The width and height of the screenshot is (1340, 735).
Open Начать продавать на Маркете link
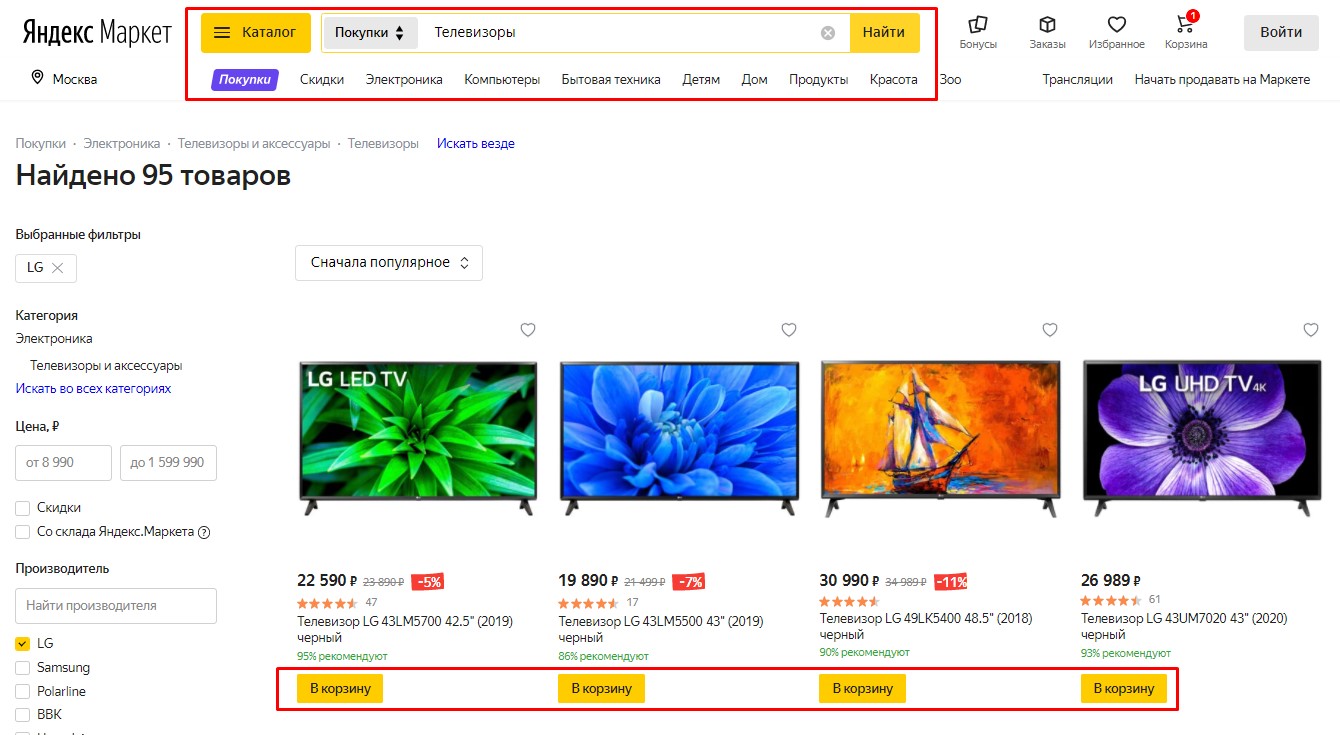[1222, 80]
